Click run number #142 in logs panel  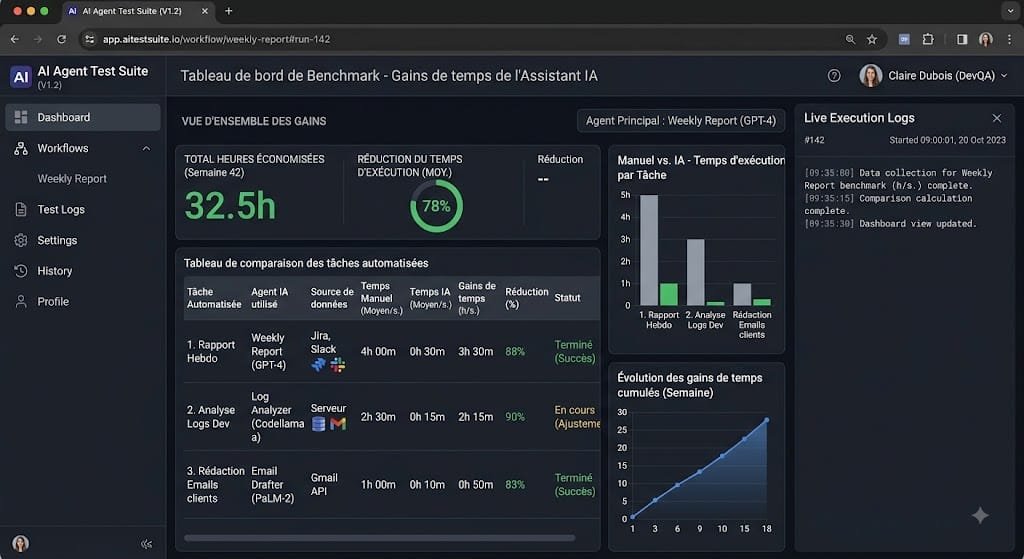coord(814,140)
